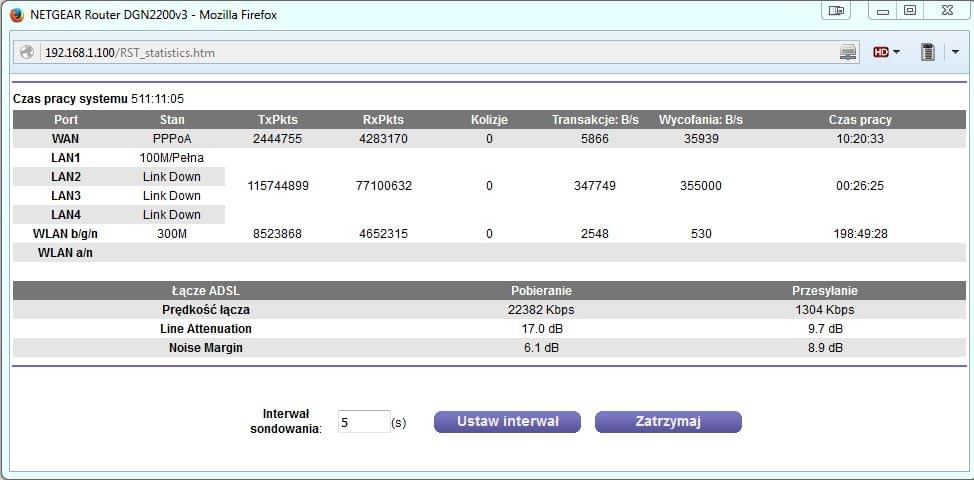Click the Ustaw interwał button
The height and width of the screenshot is (480, 974).
(507, 422)
